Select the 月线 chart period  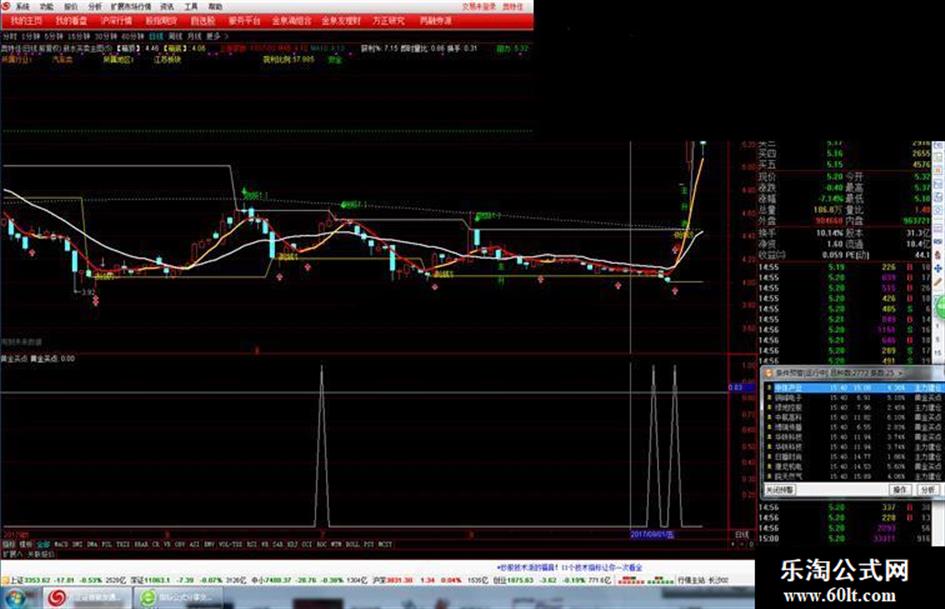194,36
